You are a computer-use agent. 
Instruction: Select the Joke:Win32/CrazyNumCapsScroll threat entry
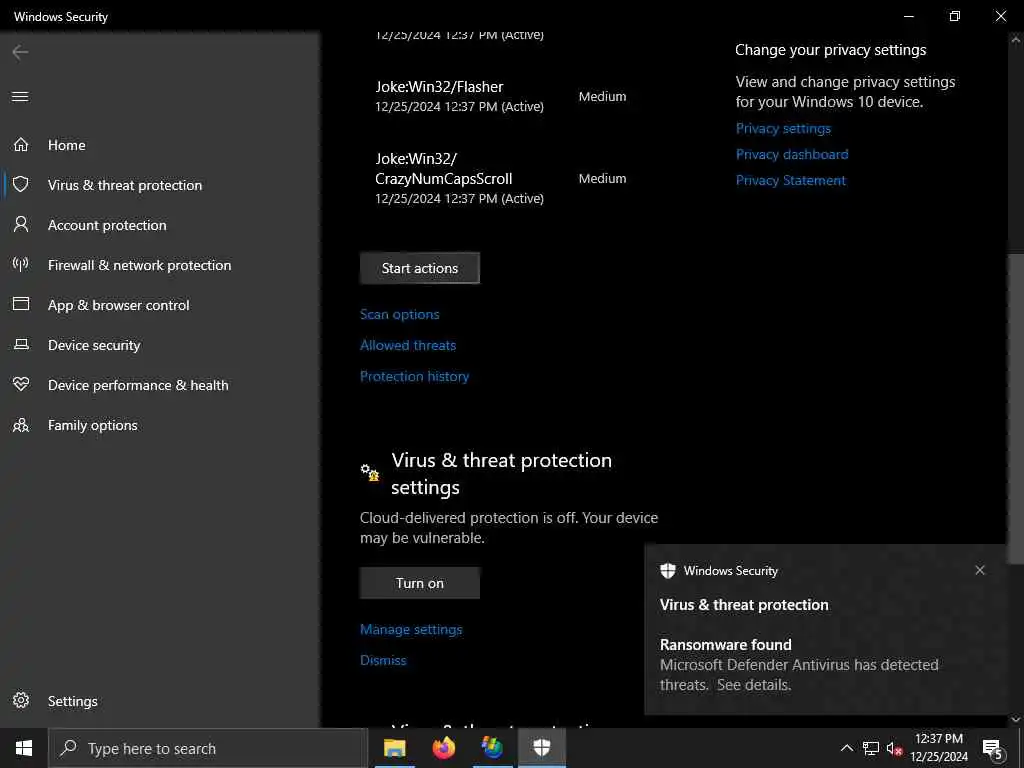(502, 178)
